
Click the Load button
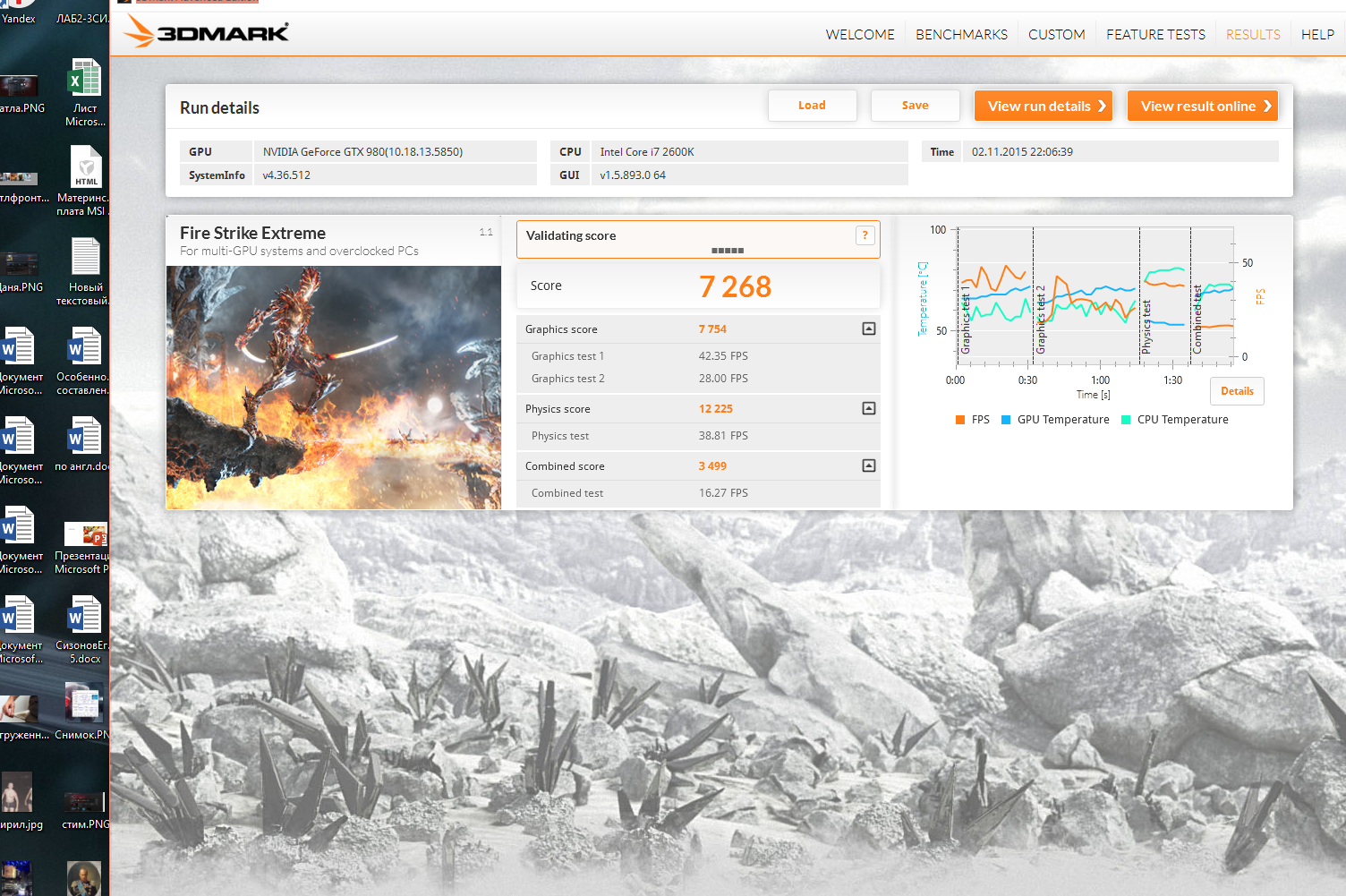click(812, 106)
